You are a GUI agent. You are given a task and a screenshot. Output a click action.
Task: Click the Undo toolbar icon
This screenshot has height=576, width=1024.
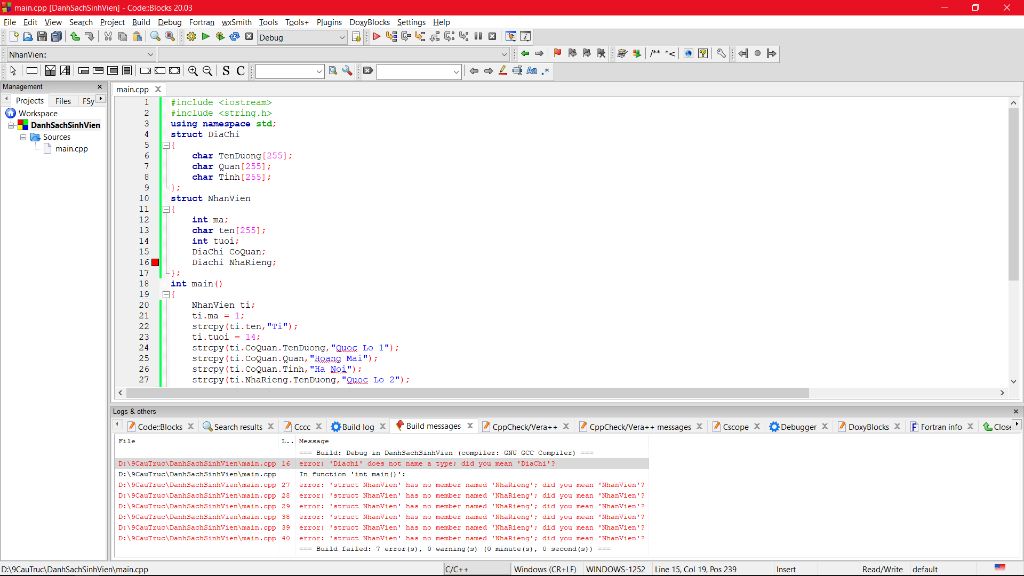(75, 37)
